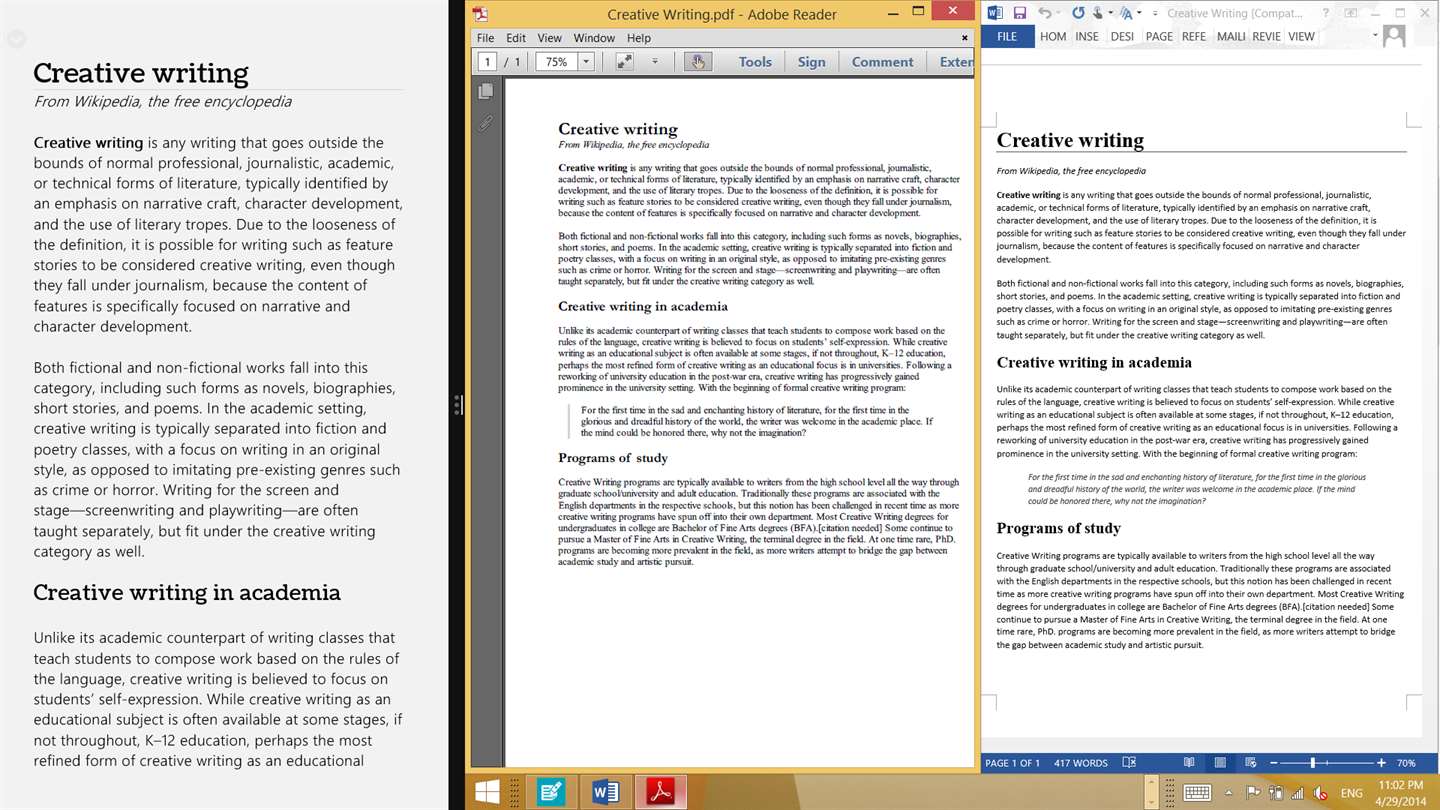Open the VIEW tab in Word

[x=1301, y=36]
